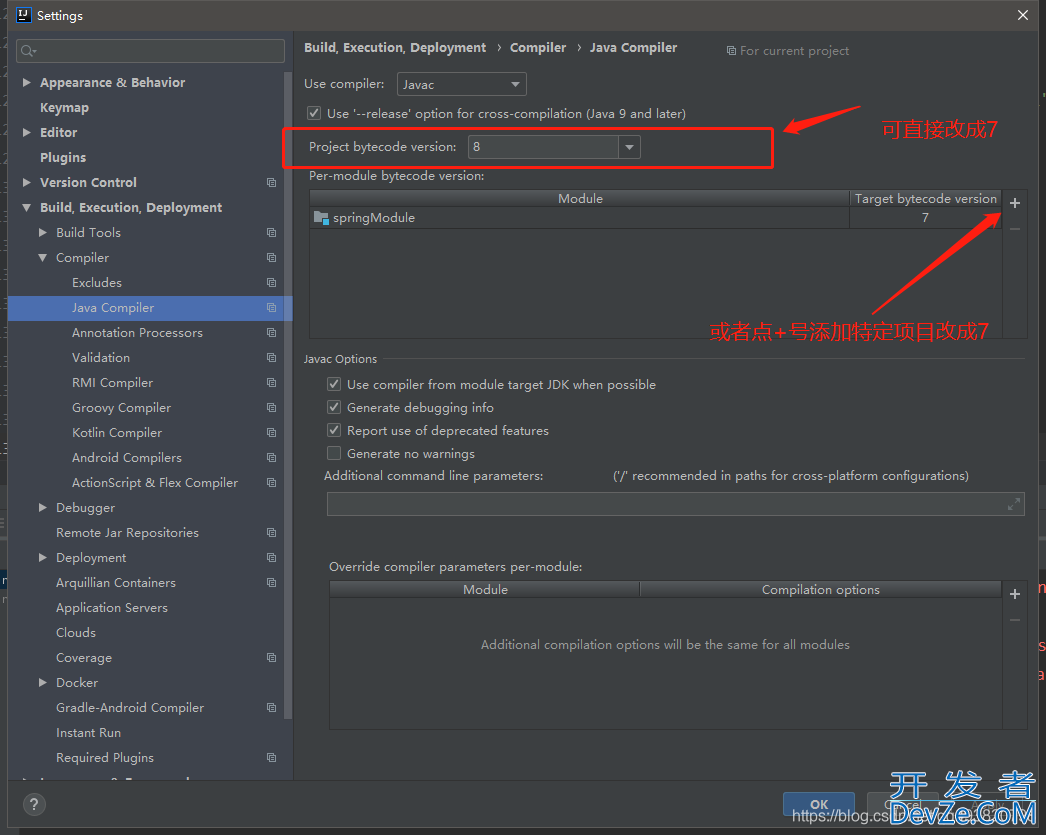Viewport: 1046px width, 835px height.
Task: Click Compilation options column header
Action: pyautogui.click(x=821, y=590)
